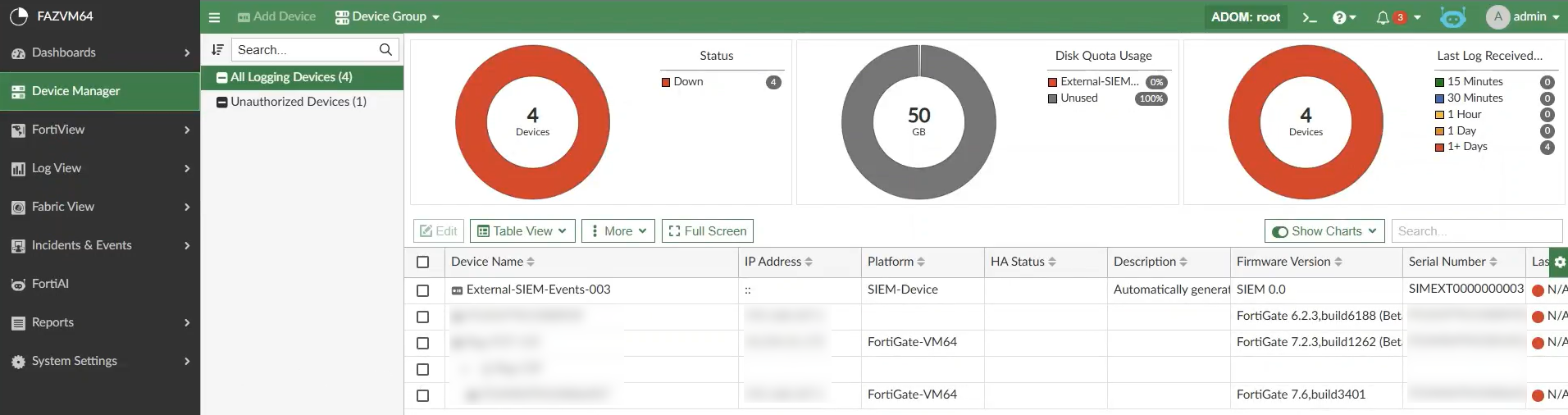Screen dimensions: 1568x415
Task: Click the 15 Minutes green legend swatch
Action: point(1439,82)
